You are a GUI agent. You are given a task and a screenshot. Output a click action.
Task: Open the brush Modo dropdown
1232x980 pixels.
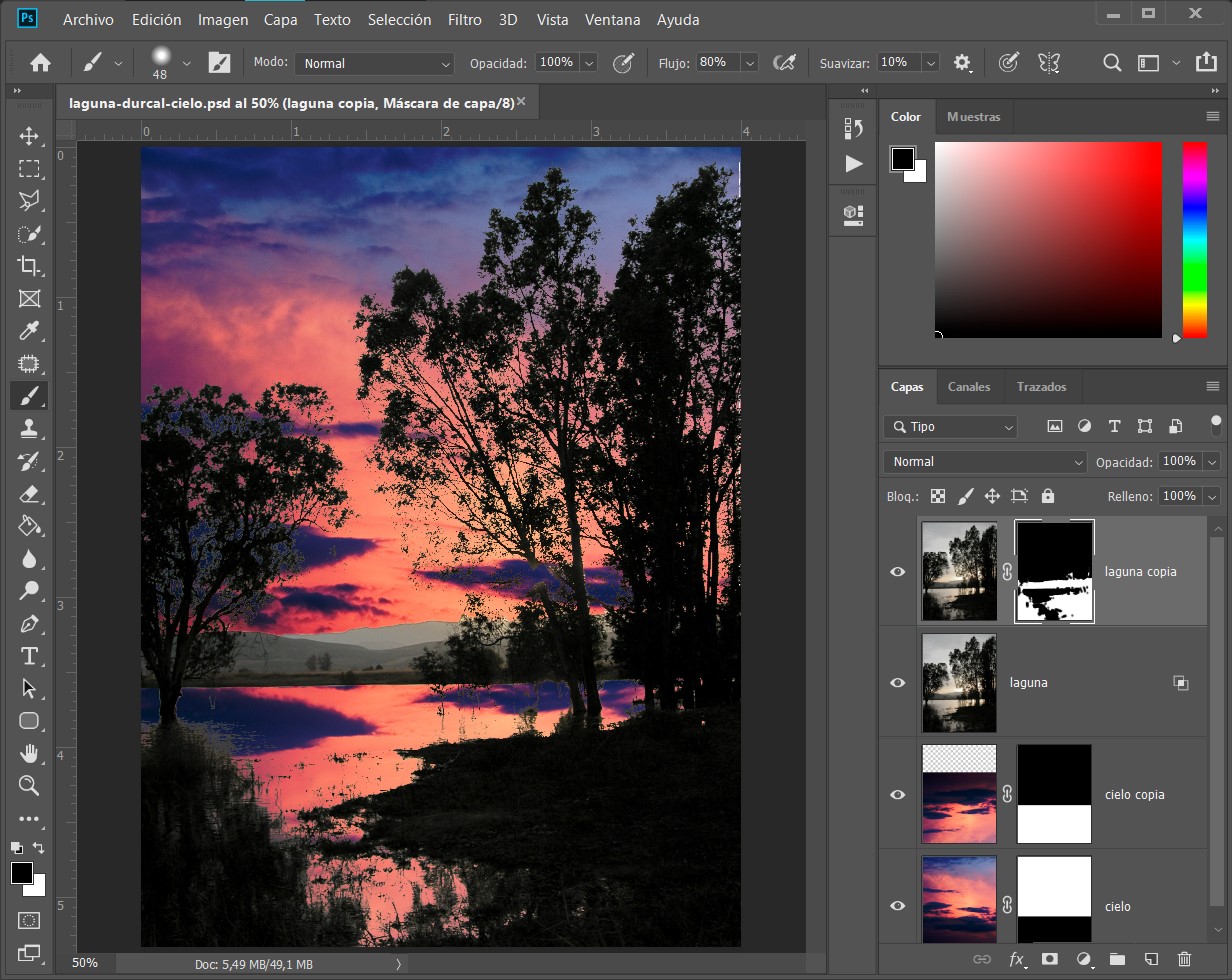tap(375, 63)
